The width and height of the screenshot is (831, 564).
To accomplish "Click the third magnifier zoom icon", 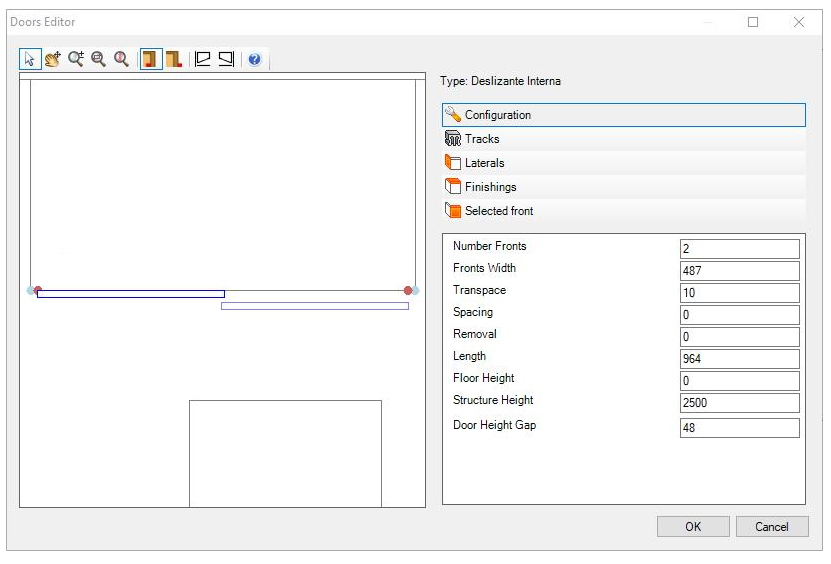I will click(x=121, y=59).
